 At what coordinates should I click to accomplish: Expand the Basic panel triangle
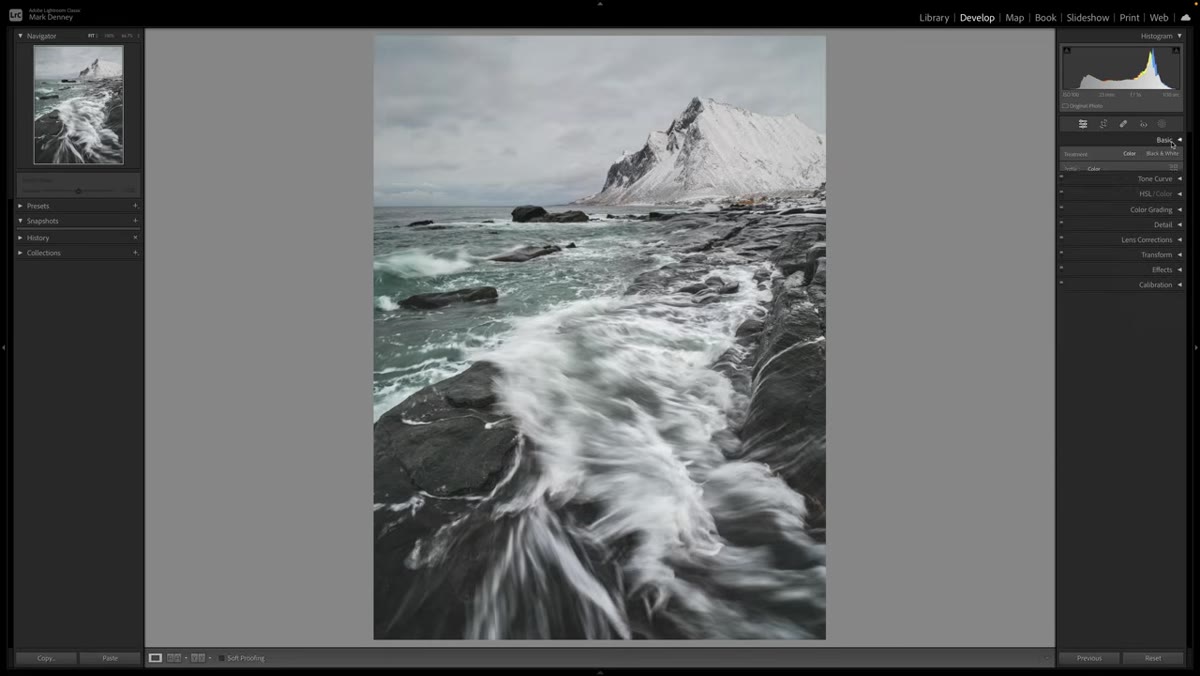tap(1179, 140)
